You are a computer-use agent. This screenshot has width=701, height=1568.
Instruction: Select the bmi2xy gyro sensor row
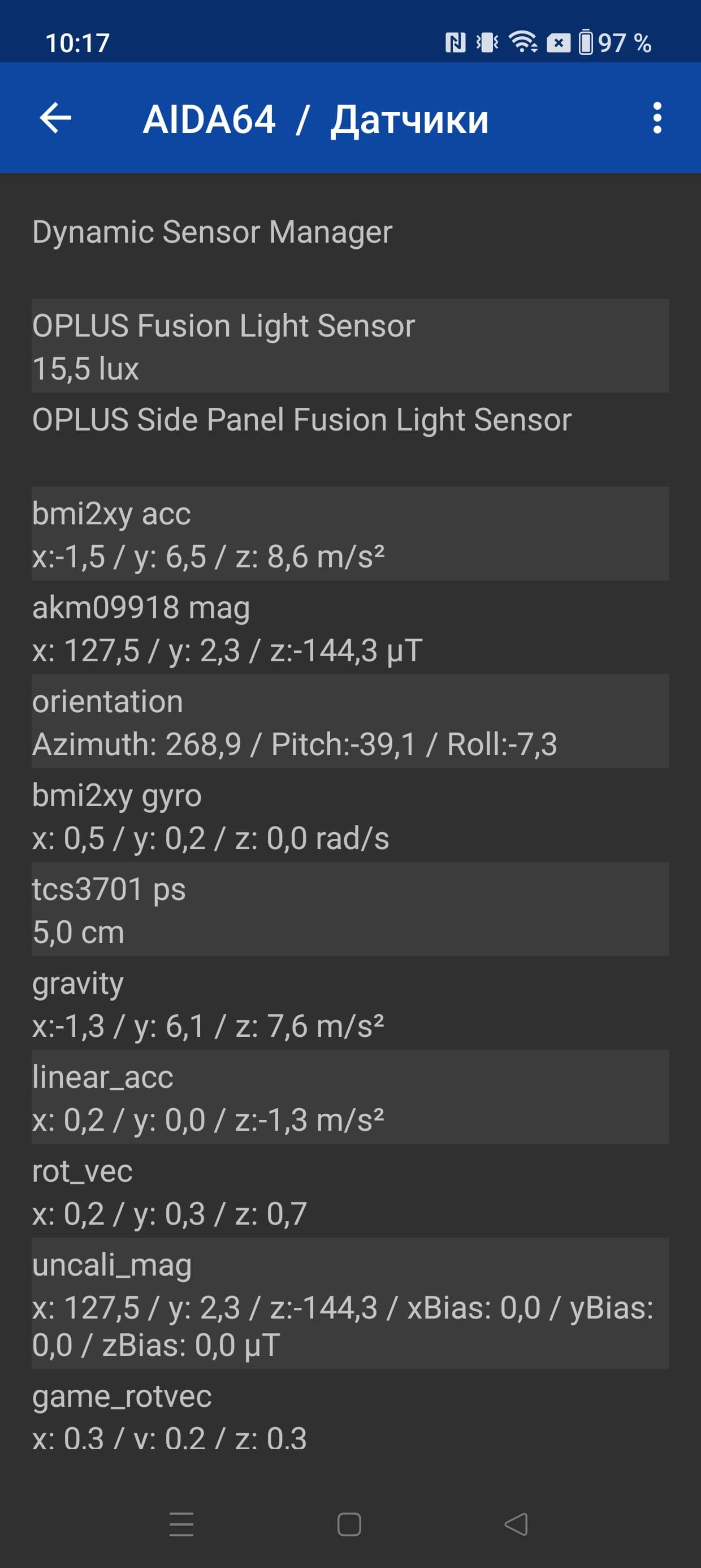(x=350, y=816)
